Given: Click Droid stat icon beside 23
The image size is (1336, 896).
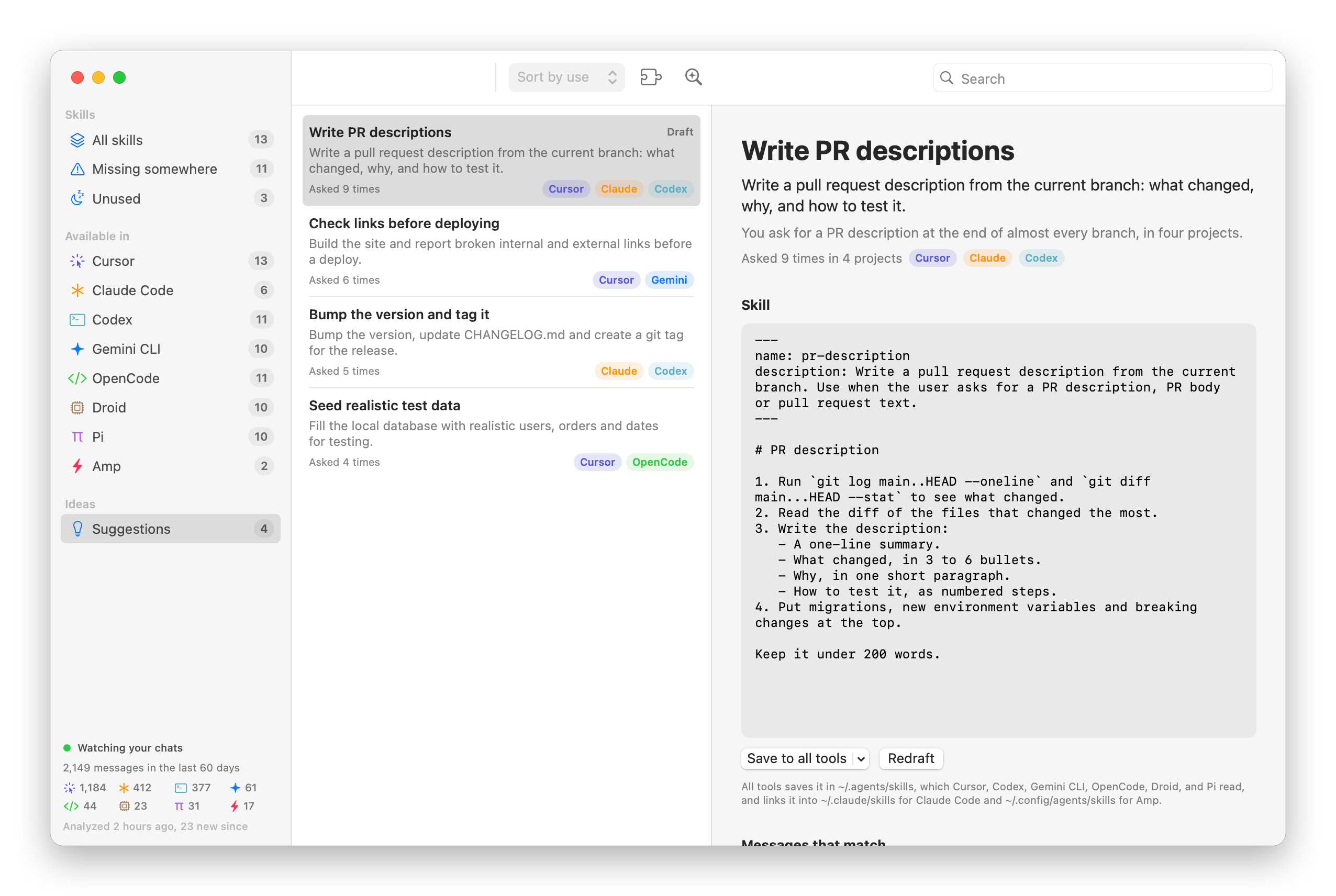Looking at the screenshot, I should [x=124, y=807].
